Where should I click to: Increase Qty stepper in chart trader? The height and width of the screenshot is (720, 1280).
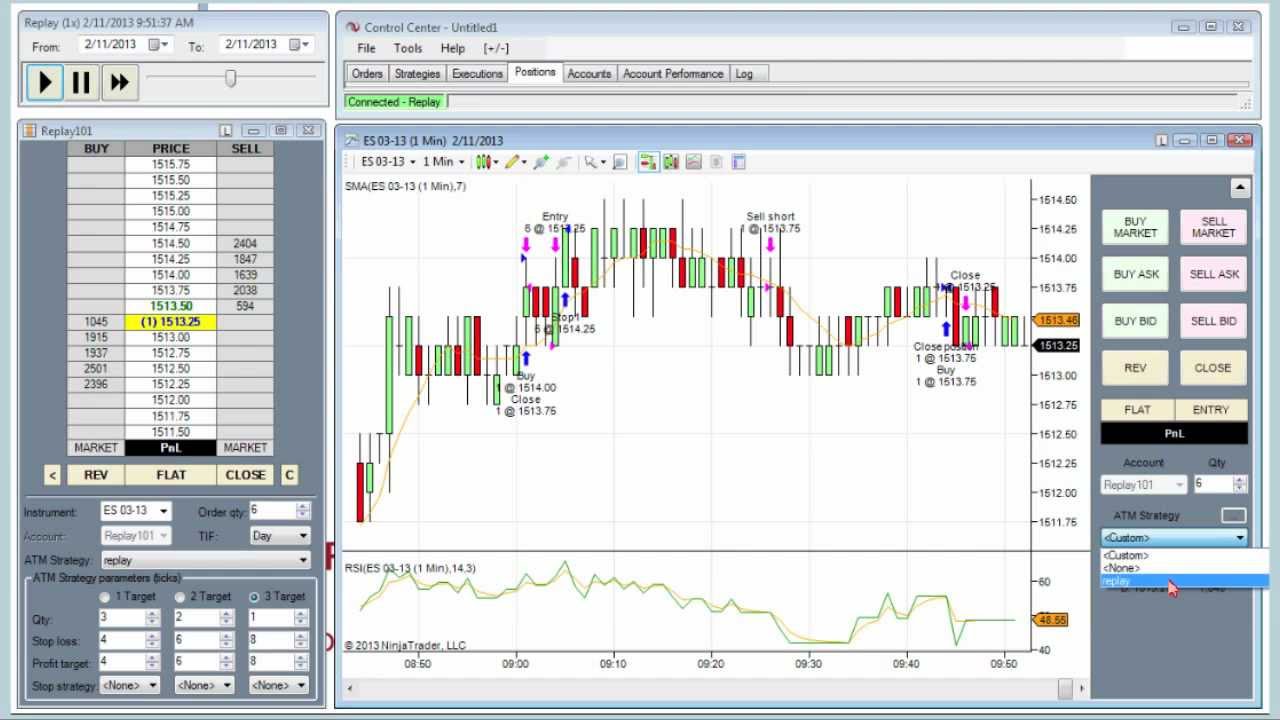pos(1240,480)
